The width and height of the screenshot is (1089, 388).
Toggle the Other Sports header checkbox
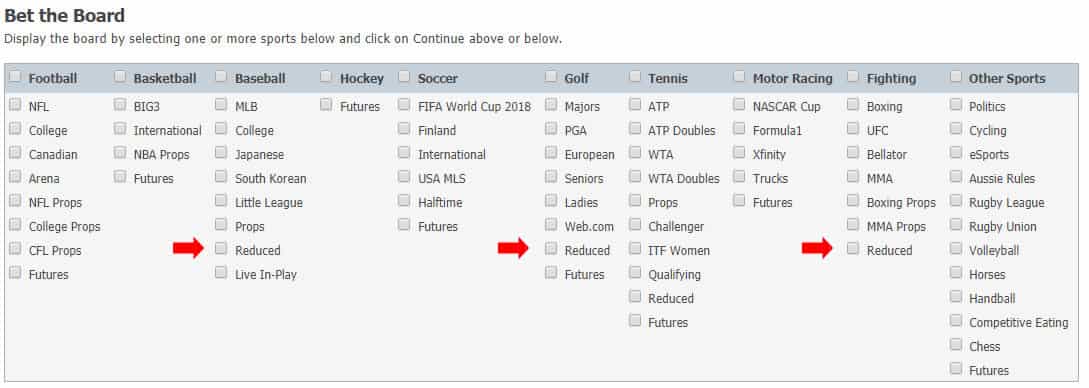(x=956, y=76)
